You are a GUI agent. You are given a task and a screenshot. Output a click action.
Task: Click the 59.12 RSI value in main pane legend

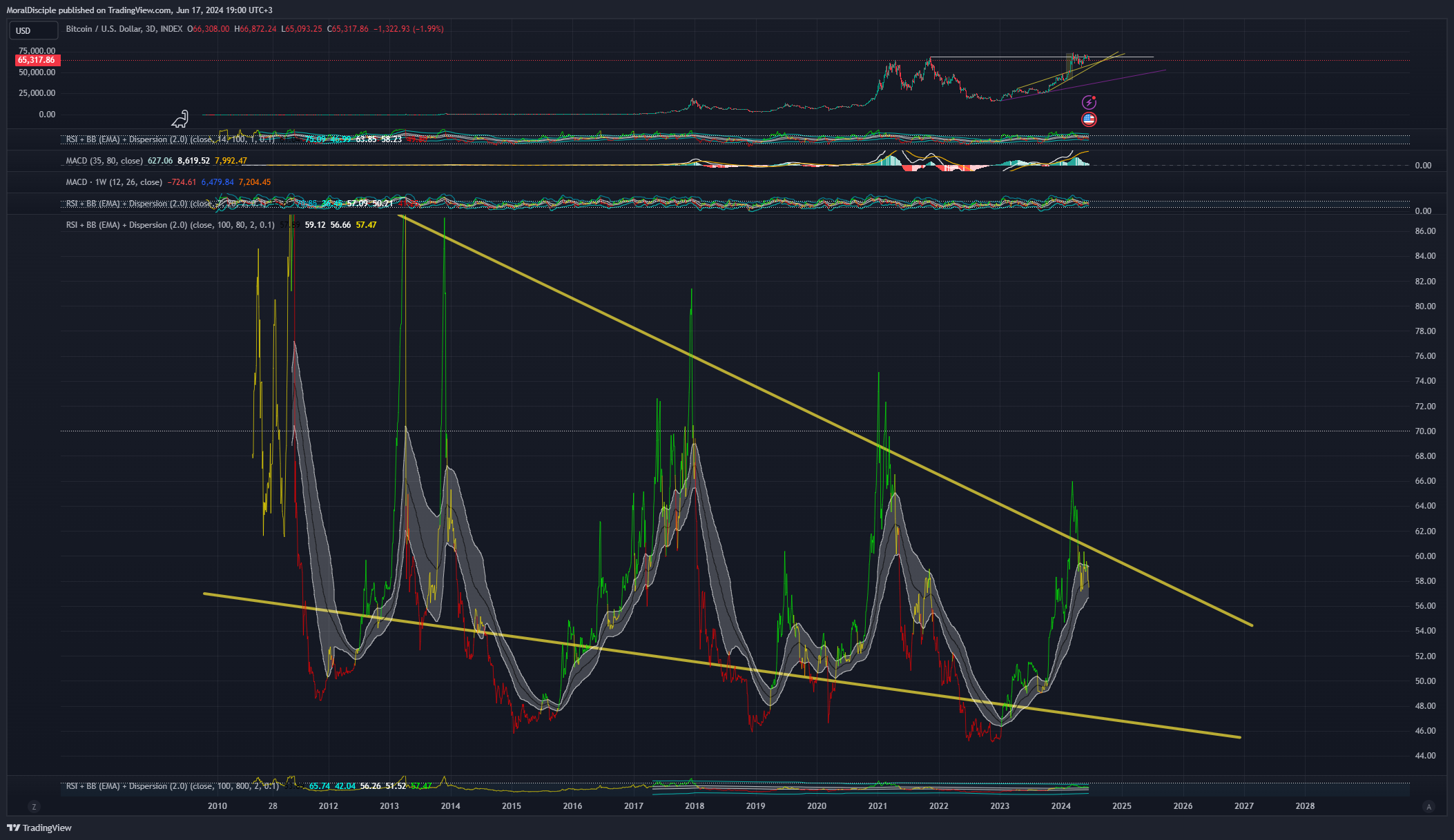pos(316,225)
